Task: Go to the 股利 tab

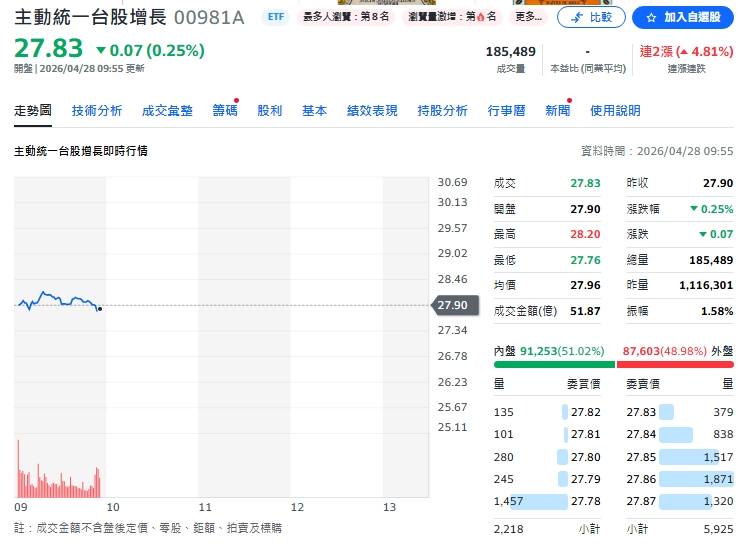Action: [x=270, y=111]
